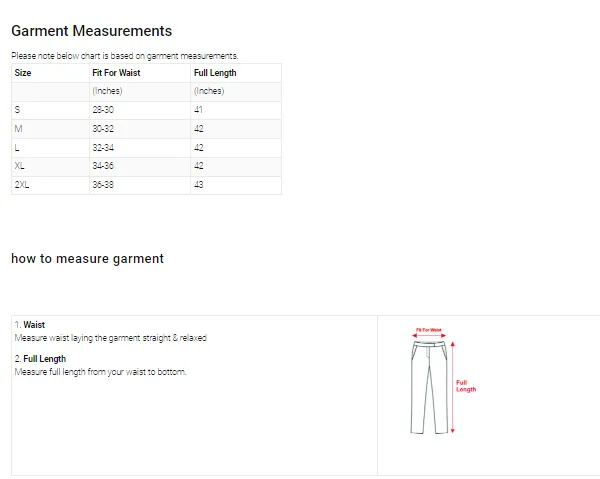Select the Fit For Waist column header

click(x=115, y=73)
